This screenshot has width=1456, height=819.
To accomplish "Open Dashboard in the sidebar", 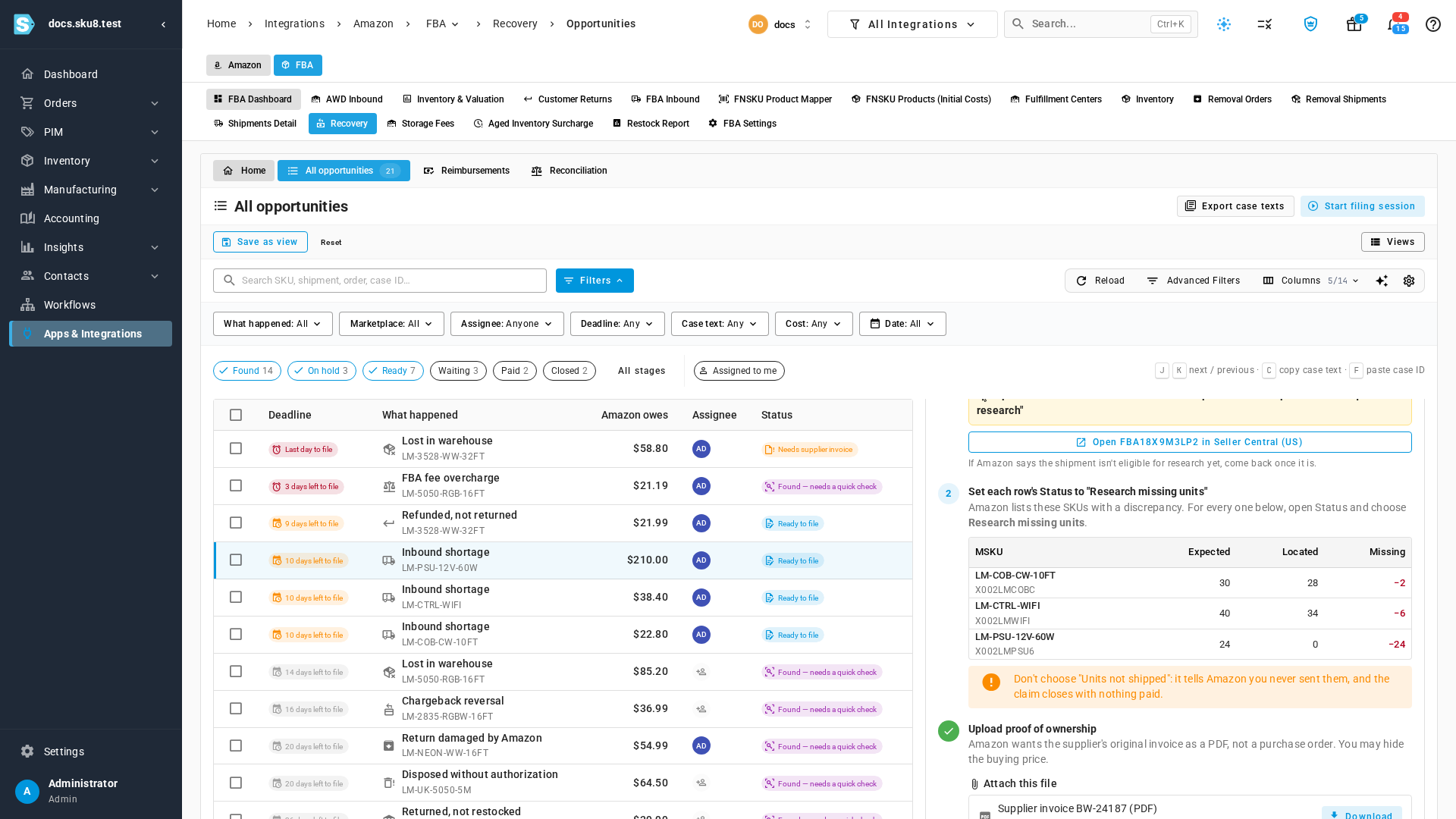I will click(91, 74).
